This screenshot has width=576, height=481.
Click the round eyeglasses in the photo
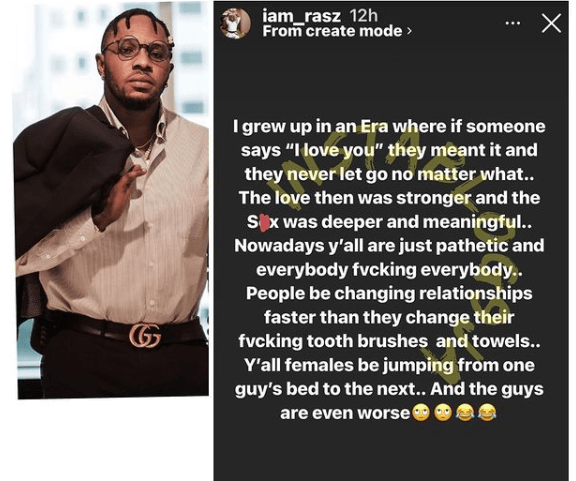click(x=136, y=48)
